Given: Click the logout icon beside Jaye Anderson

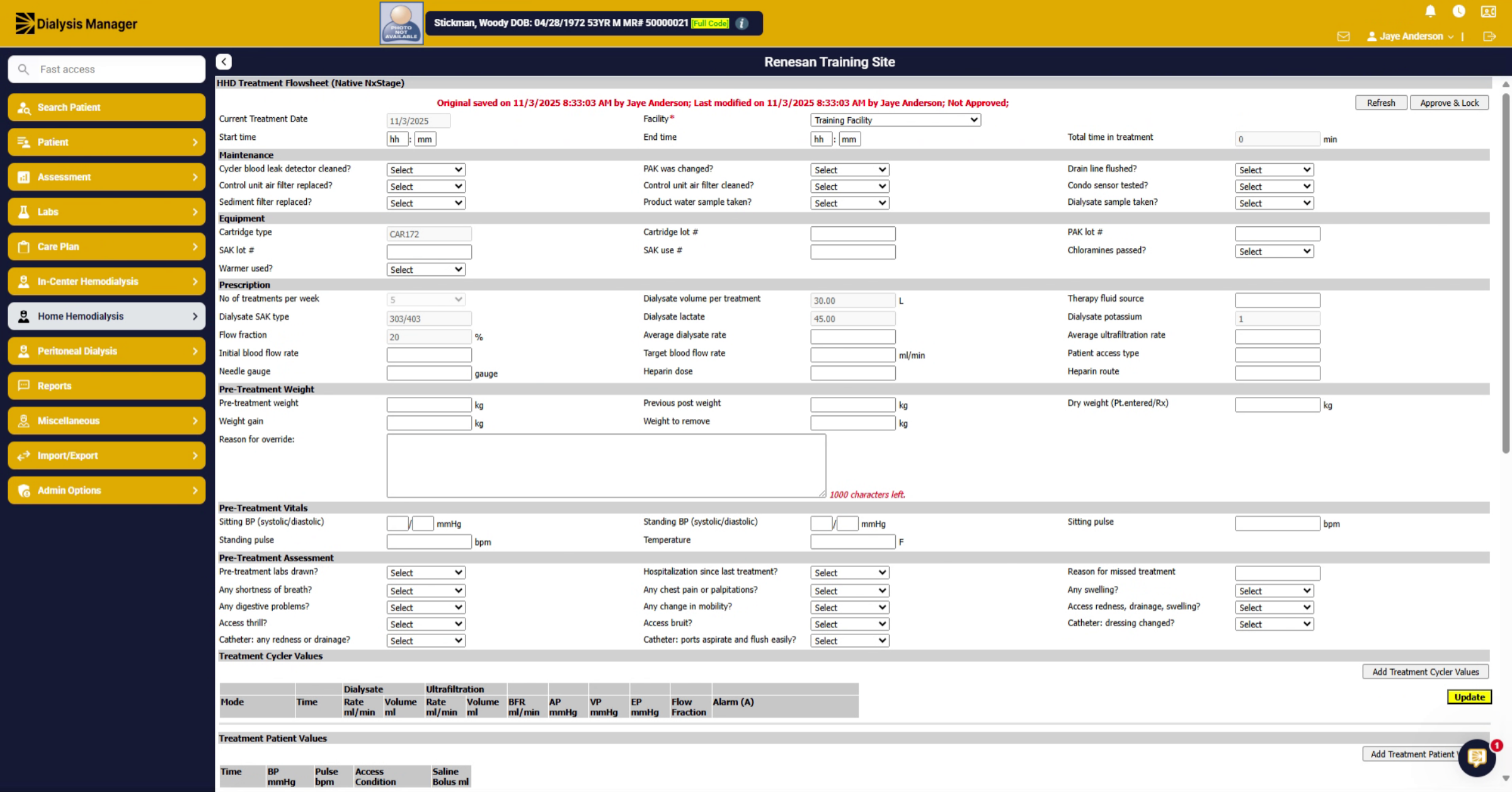Looking at the screenshot, I should coord(1489,37).
